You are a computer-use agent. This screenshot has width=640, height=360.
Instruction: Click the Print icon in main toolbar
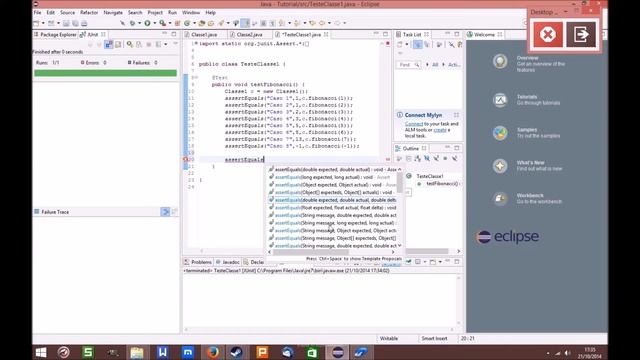(84, 23)
